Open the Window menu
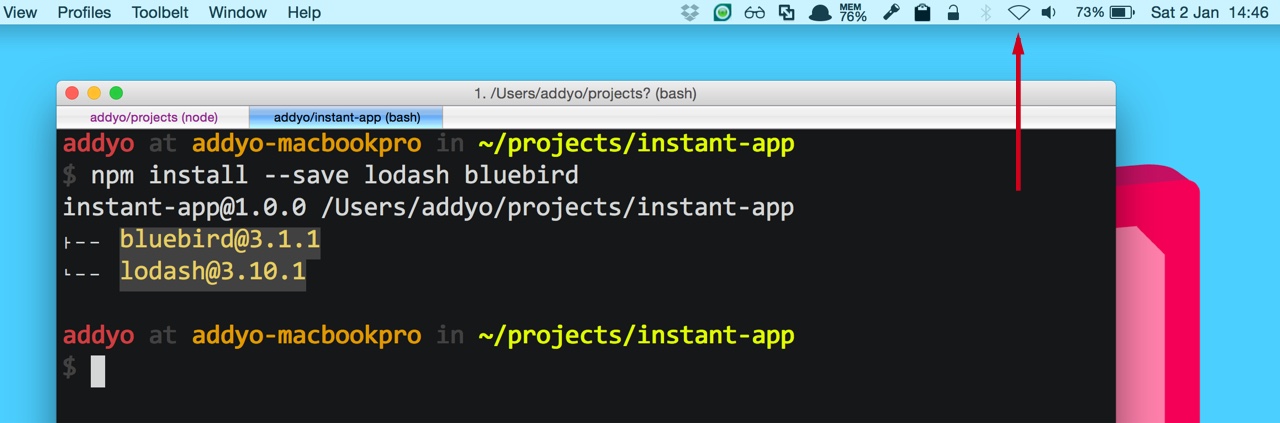The image size is (1280, 423). pos(238,13)
